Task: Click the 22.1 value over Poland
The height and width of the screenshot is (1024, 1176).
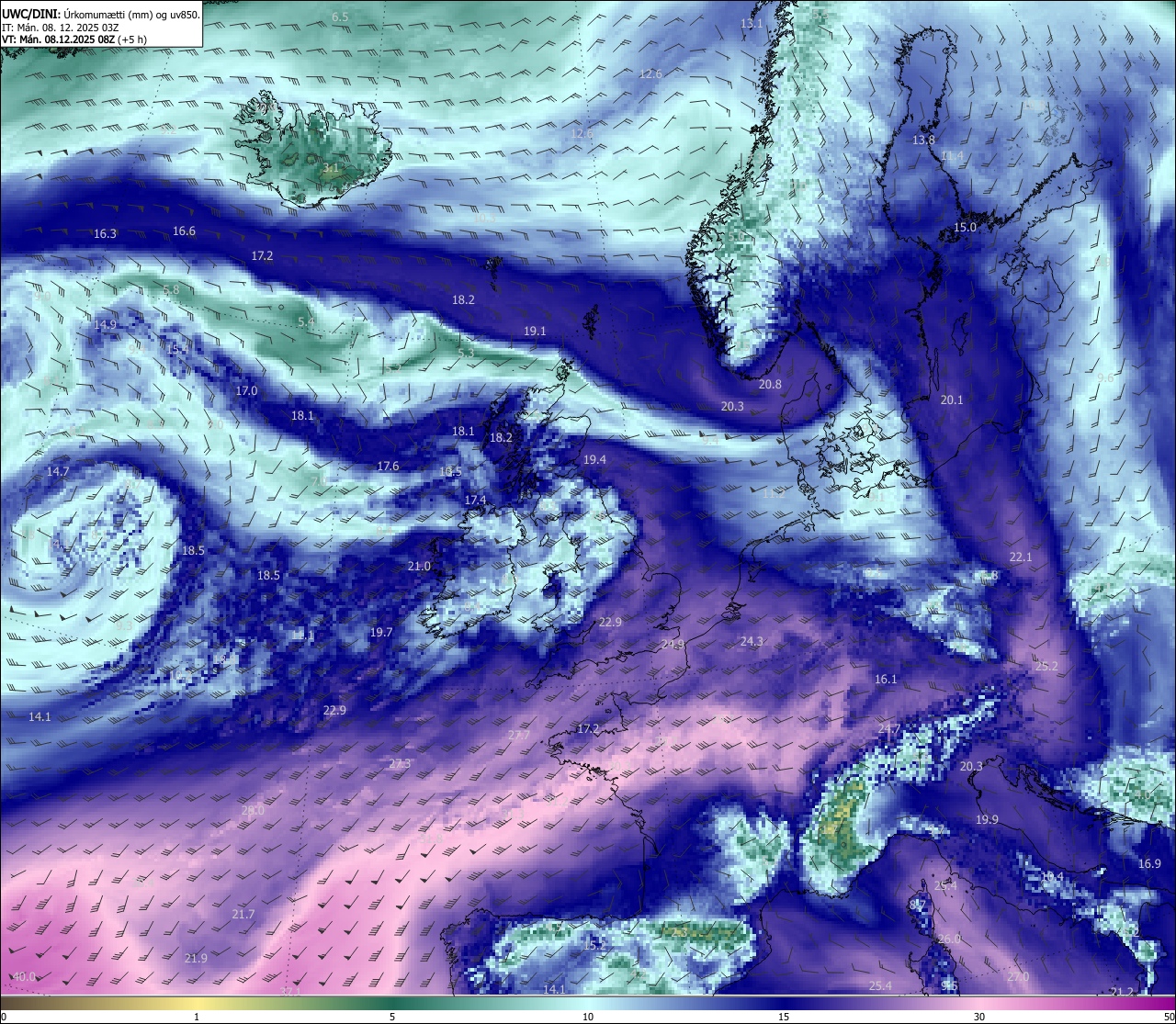Action: click(1021, 557)
